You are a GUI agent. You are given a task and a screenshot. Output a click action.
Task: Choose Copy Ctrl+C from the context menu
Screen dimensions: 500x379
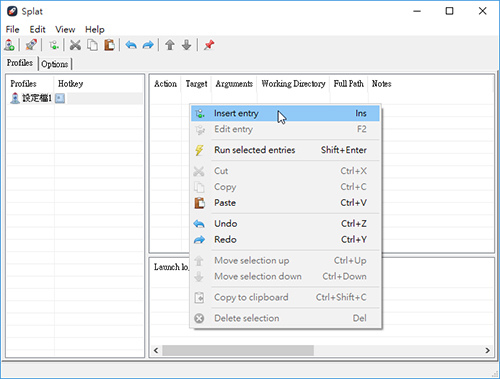pos(286,187)
